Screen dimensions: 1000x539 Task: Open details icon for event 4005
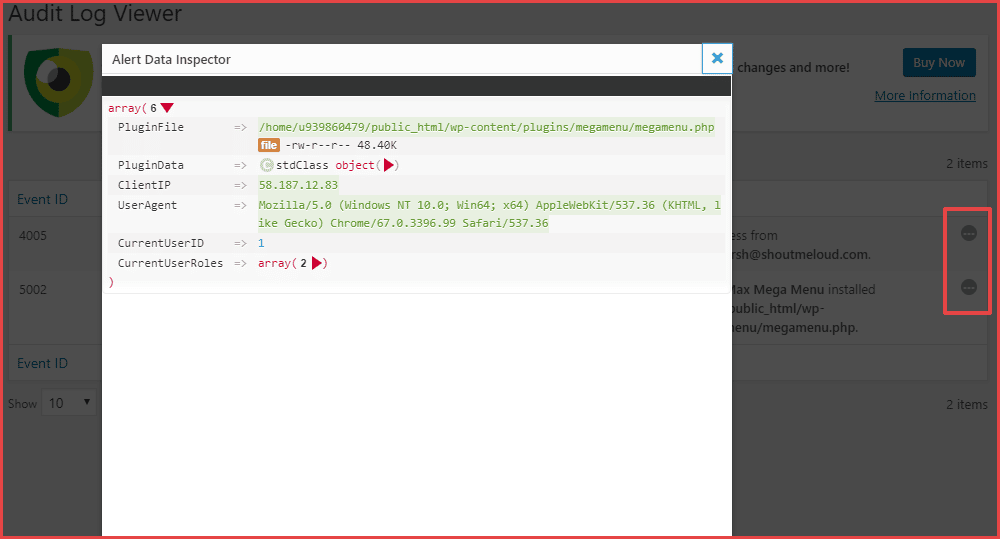pos(968,233)
